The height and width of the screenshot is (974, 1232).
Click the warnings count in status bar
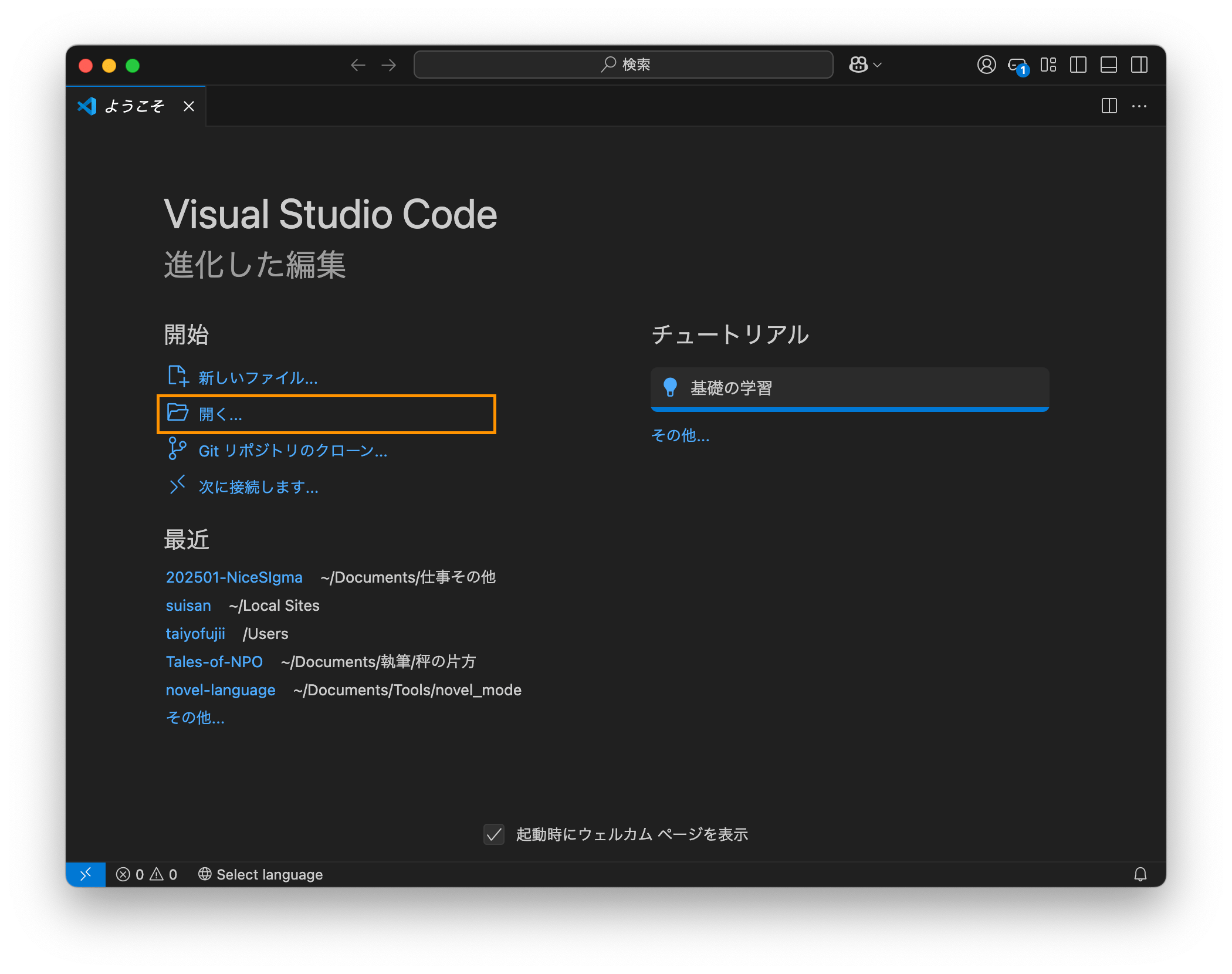pyautogui.click(x=164, y=874)
